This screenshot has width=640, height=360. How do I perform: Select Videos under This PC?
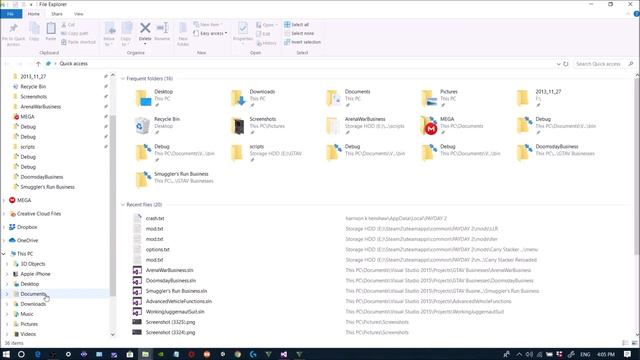tap(28, 334)
